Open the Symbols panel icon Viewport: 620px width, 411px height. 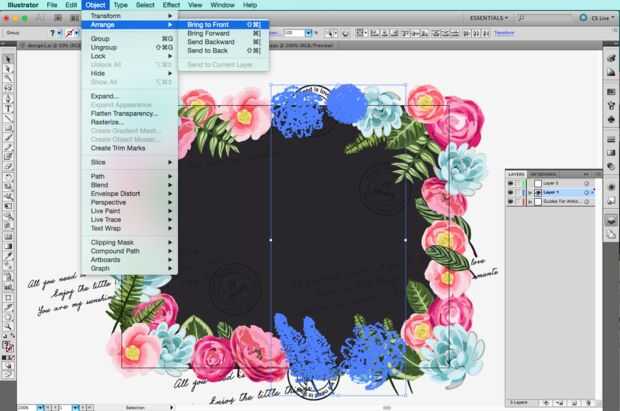click(x=611, y=119)
